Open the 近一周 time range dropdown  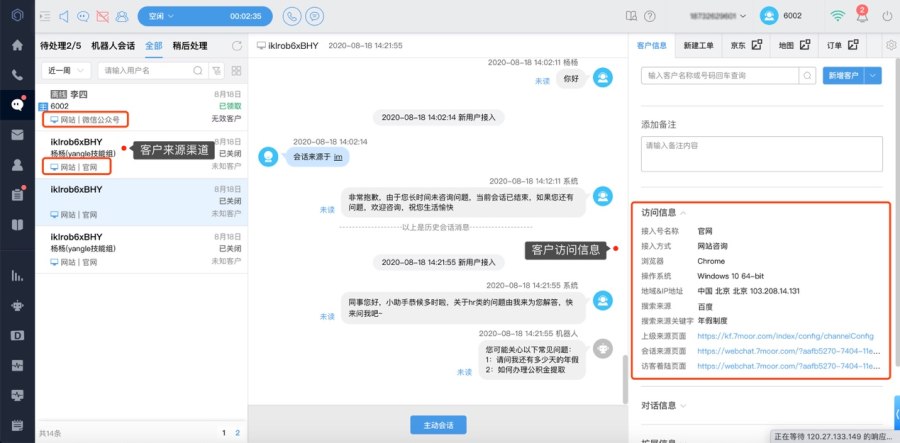pos(65,71)
